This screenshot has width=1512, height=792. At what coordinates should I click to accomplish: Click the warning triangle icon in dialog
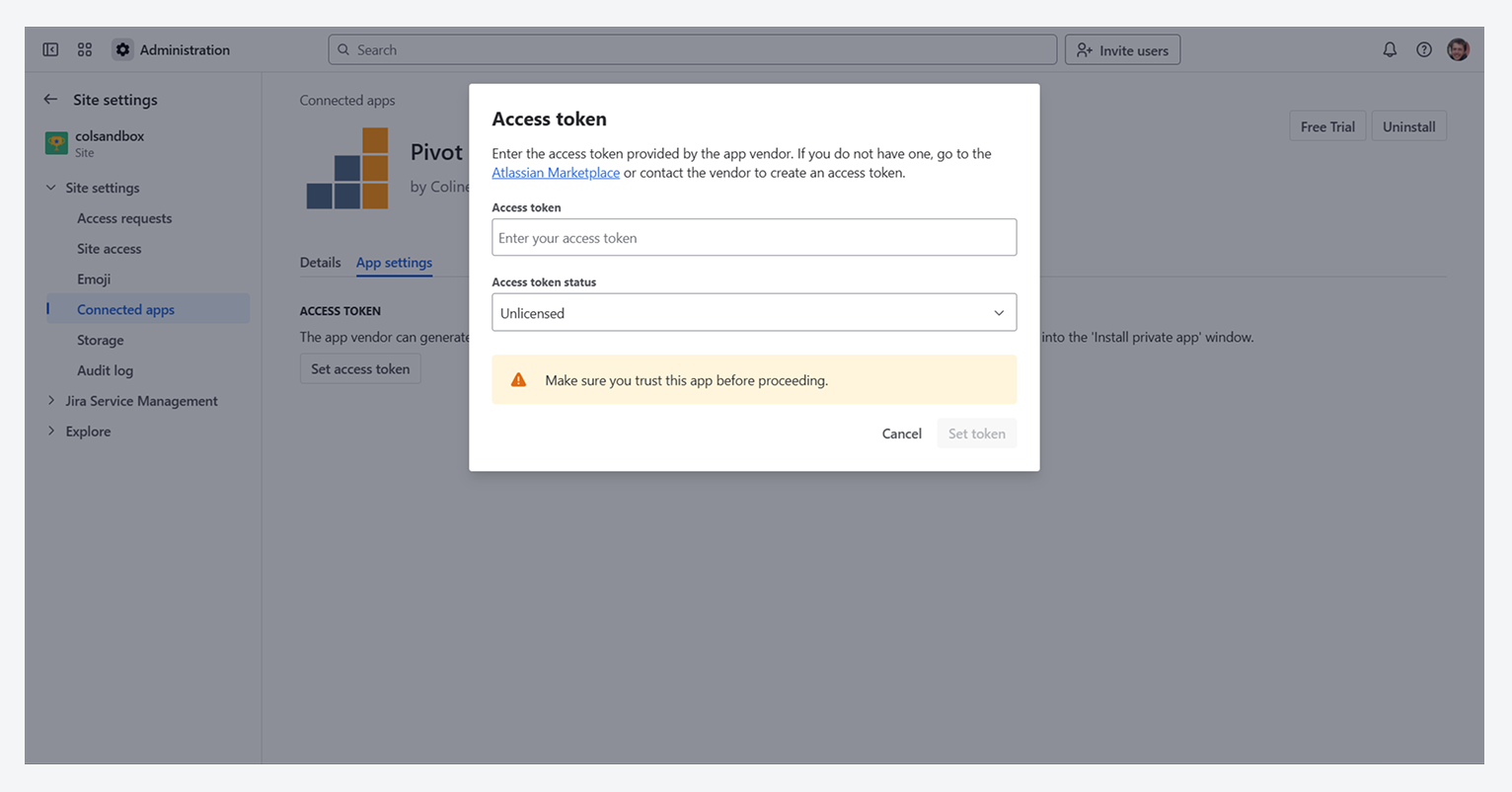pos(518,380)
